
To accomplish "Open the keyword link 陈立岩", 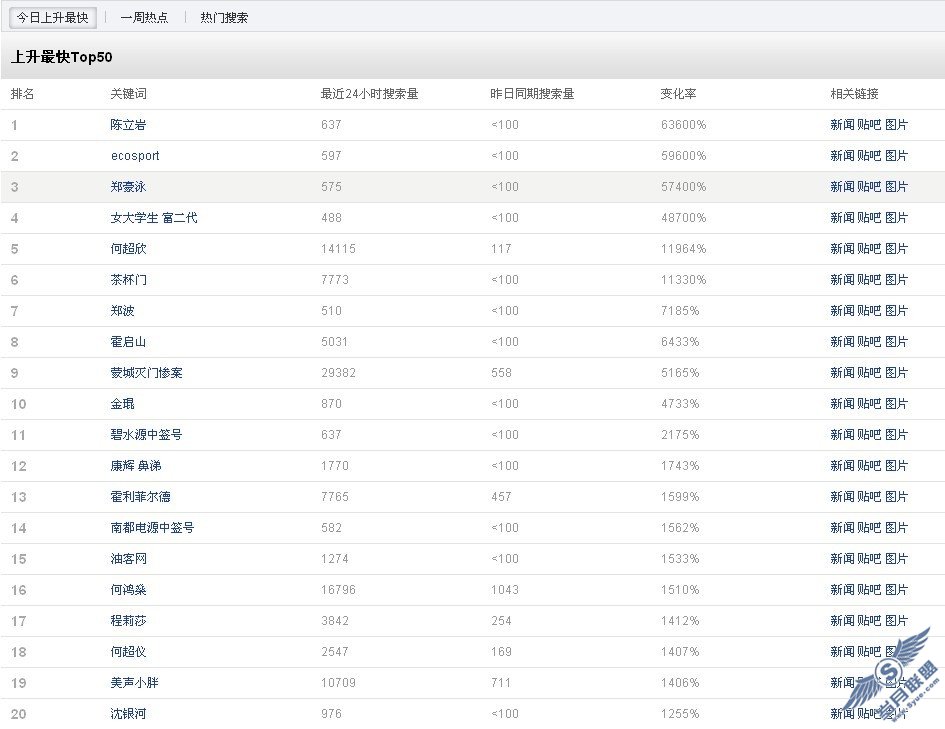I will point(128,125).
